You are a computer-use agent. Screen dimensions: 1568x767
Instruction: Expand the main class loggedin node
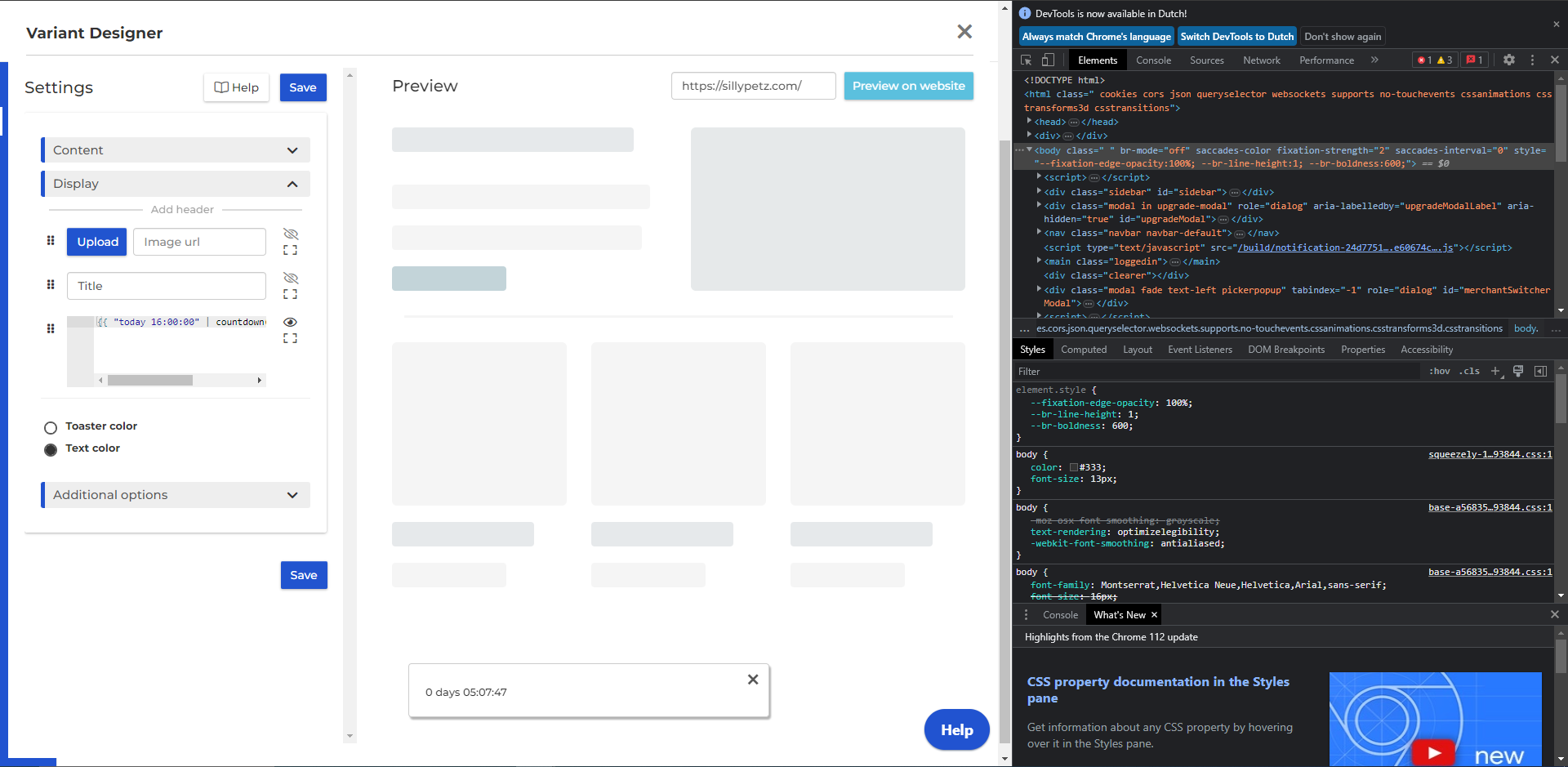pyautogui.click(x=1039, y=261)
